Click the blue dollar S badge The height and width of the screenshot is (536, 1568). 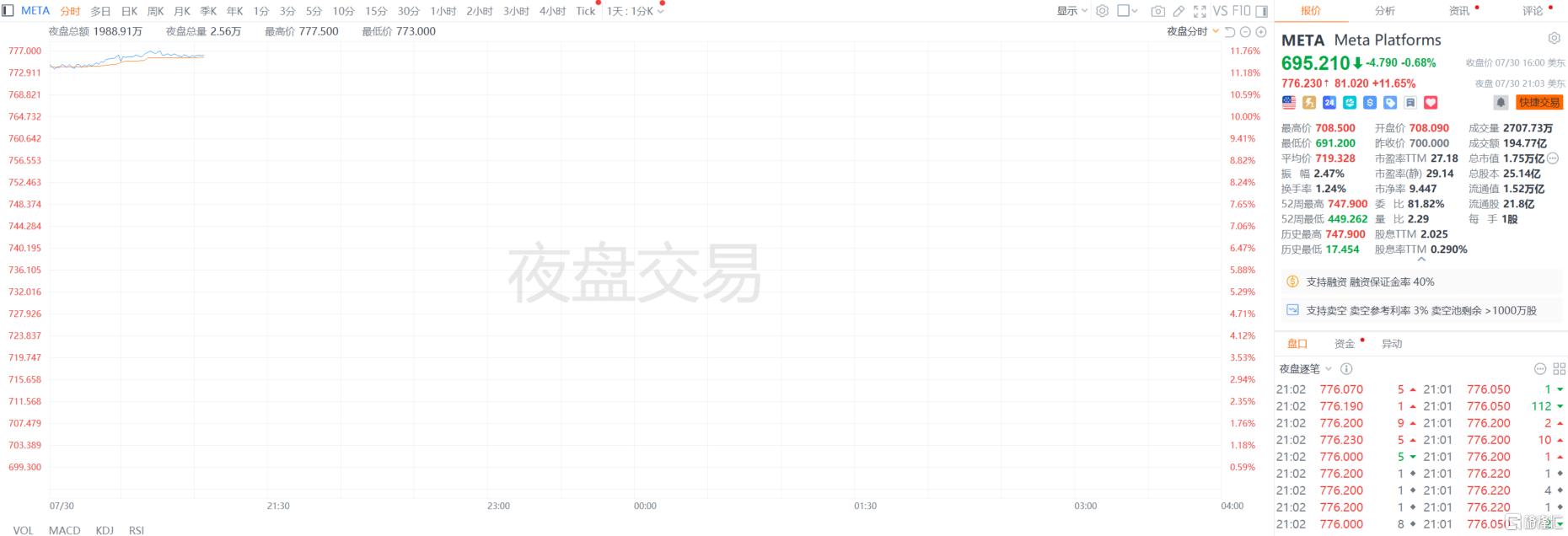pos(1370,102)
